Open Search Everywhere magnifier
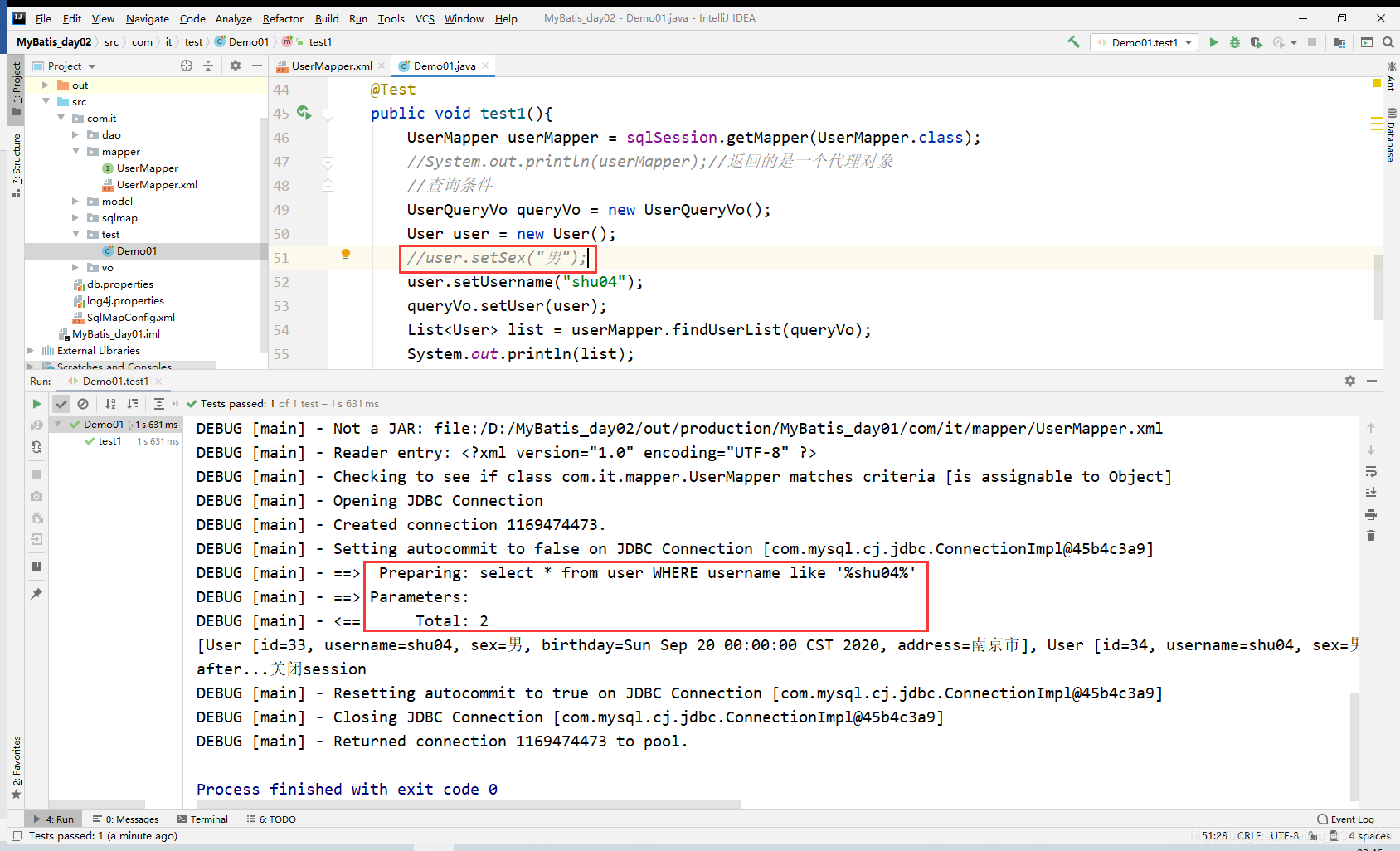 [x=1388, y=42]
